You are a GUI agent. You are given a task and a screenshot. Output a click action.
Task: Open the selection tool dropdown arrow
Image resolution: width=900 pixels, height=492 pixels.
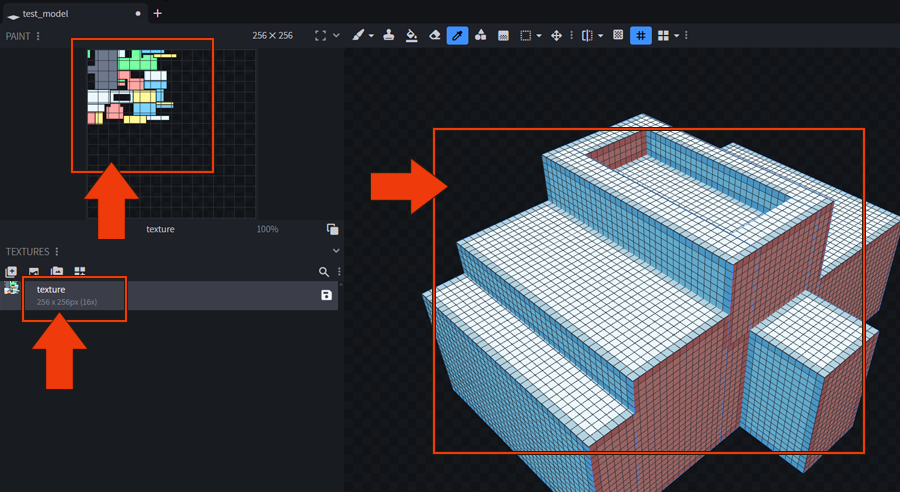pos(539,36)
